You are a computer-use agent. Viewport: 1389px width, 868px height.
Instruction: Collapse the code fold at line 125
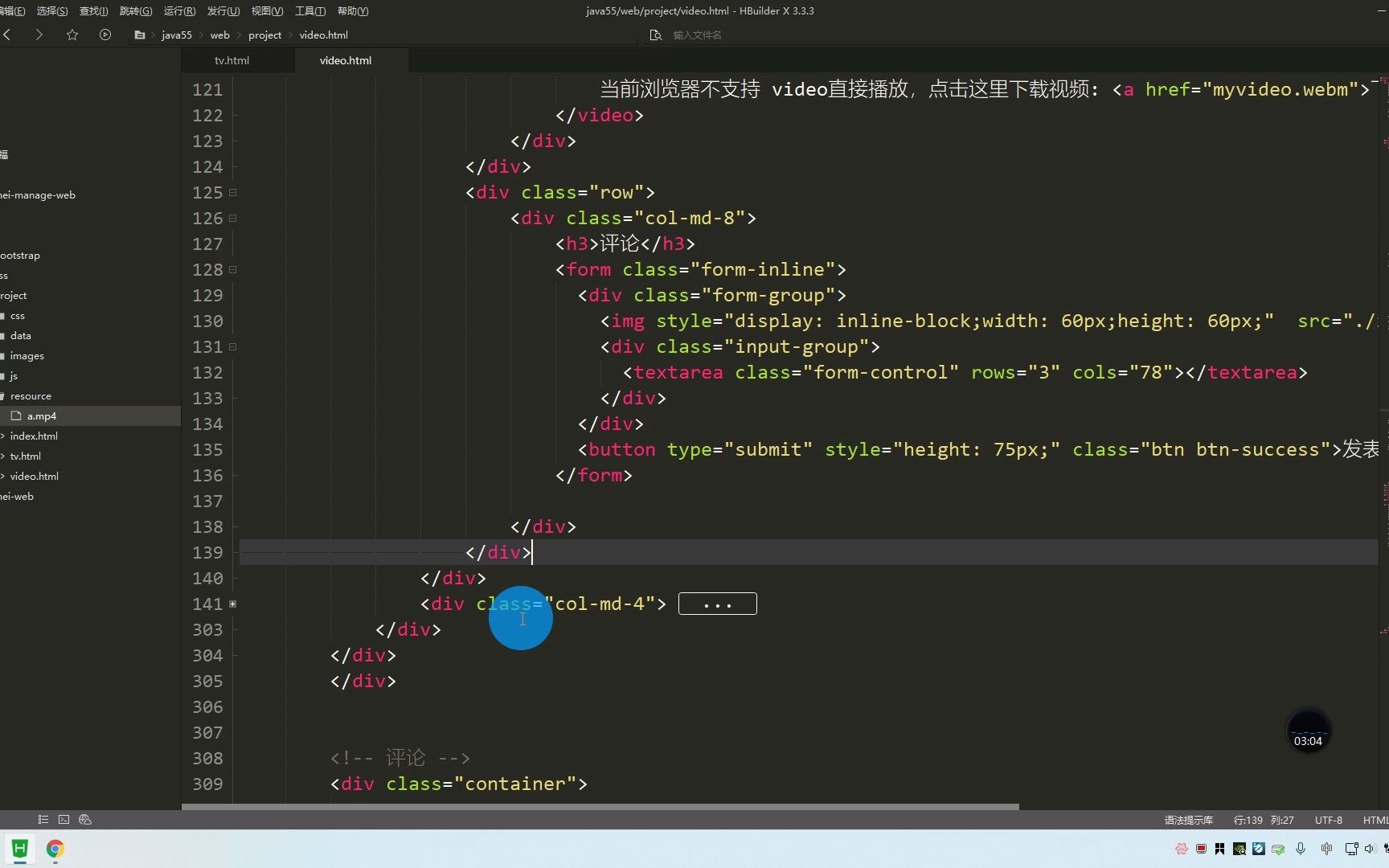[x=233, y=192]
